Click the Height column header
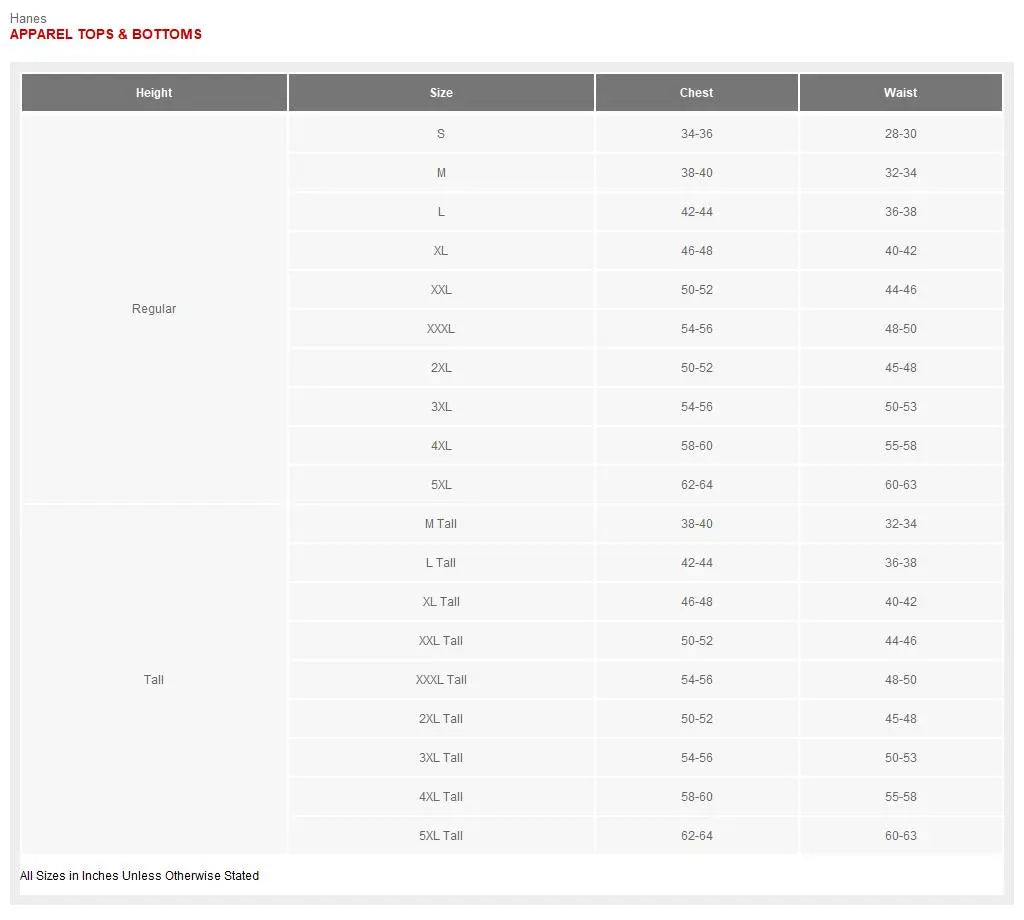Screen dimensions: 1024x920 click(x=154, y=93)
